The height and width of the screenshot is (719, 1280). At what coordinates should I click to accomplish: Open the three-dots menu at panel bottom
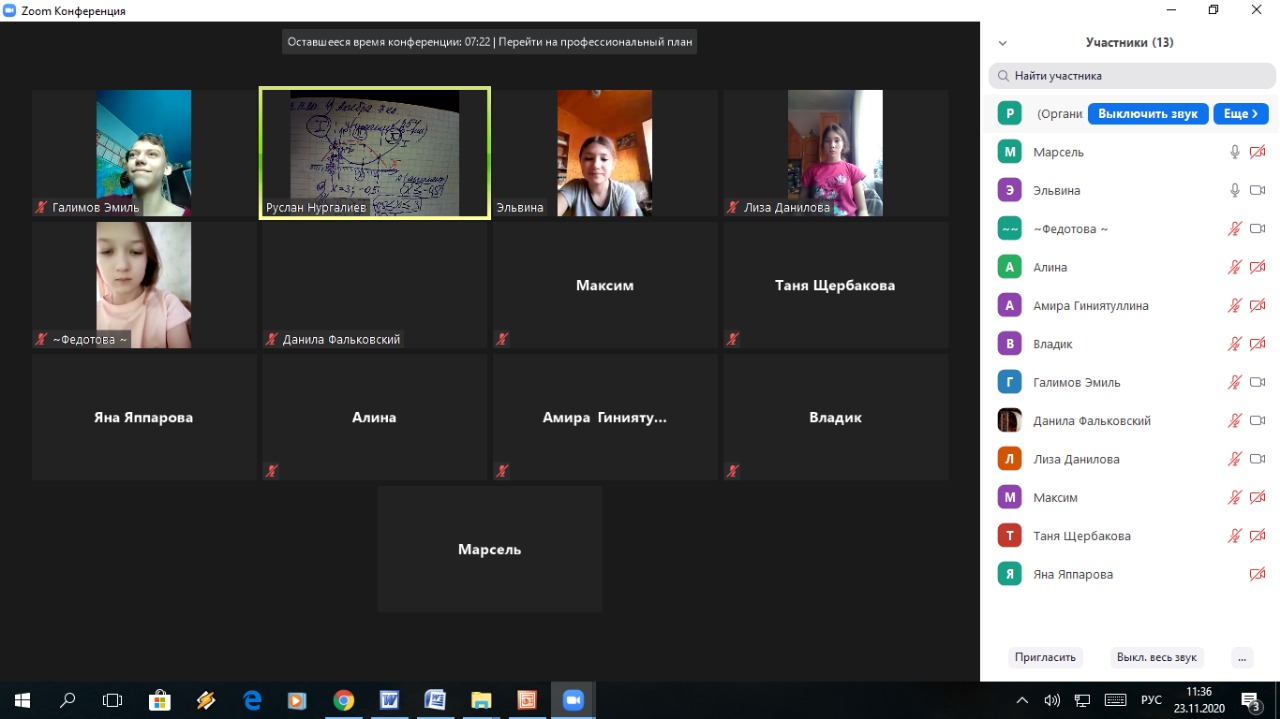[x=1241, y=657]
